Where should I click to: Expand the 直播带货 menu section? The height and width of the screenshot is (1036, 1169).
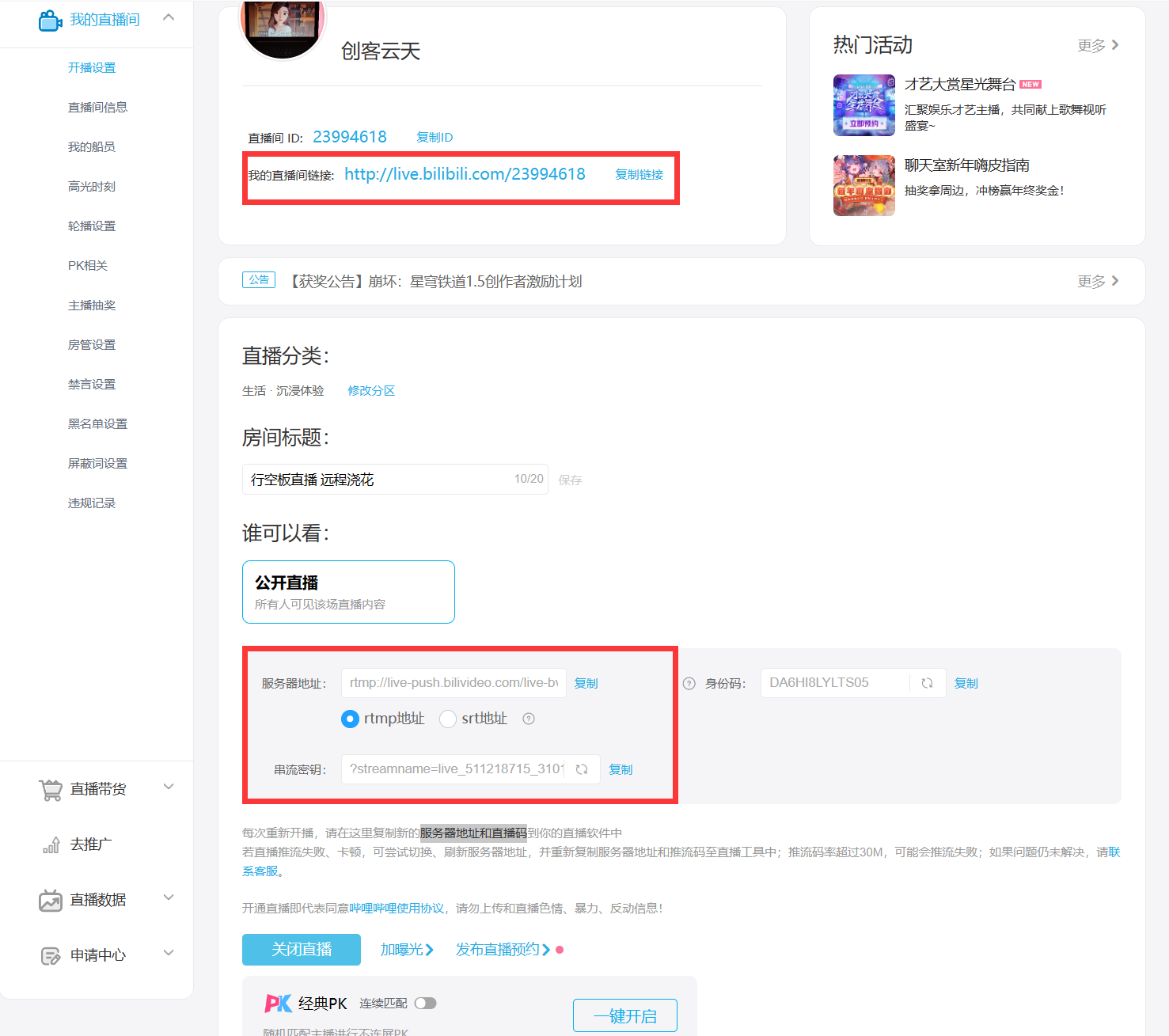point(169,787)
